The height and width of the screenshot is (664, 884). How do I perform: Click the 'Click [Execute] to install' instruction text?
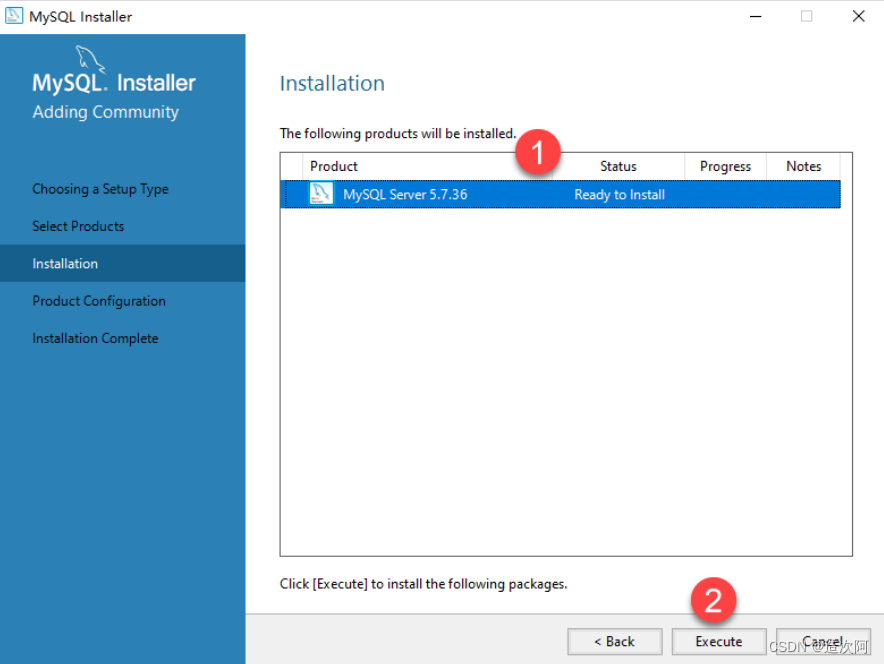[x=423, y=584]
